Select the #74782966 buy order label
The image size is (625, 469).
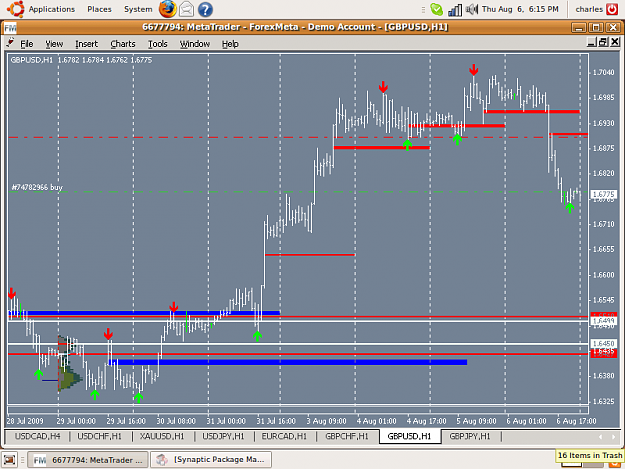point(37,187)
